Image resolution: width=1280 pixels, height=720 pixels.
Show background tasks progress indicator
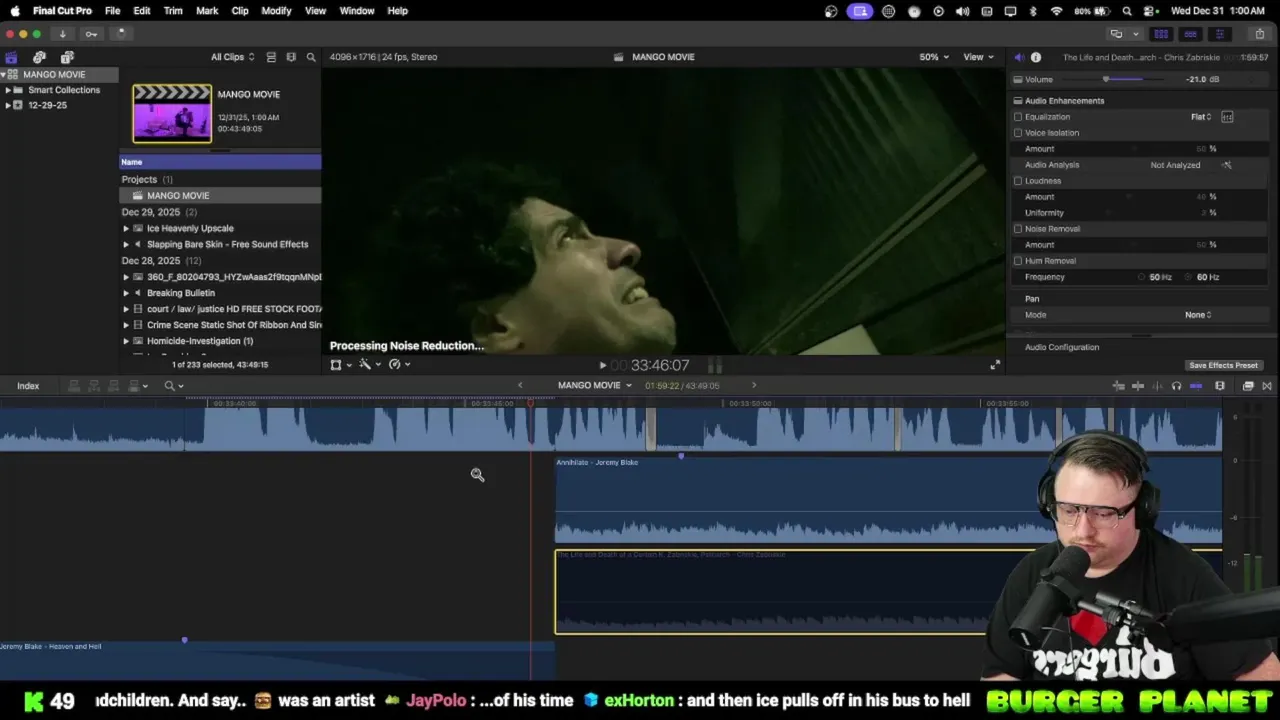121,34
